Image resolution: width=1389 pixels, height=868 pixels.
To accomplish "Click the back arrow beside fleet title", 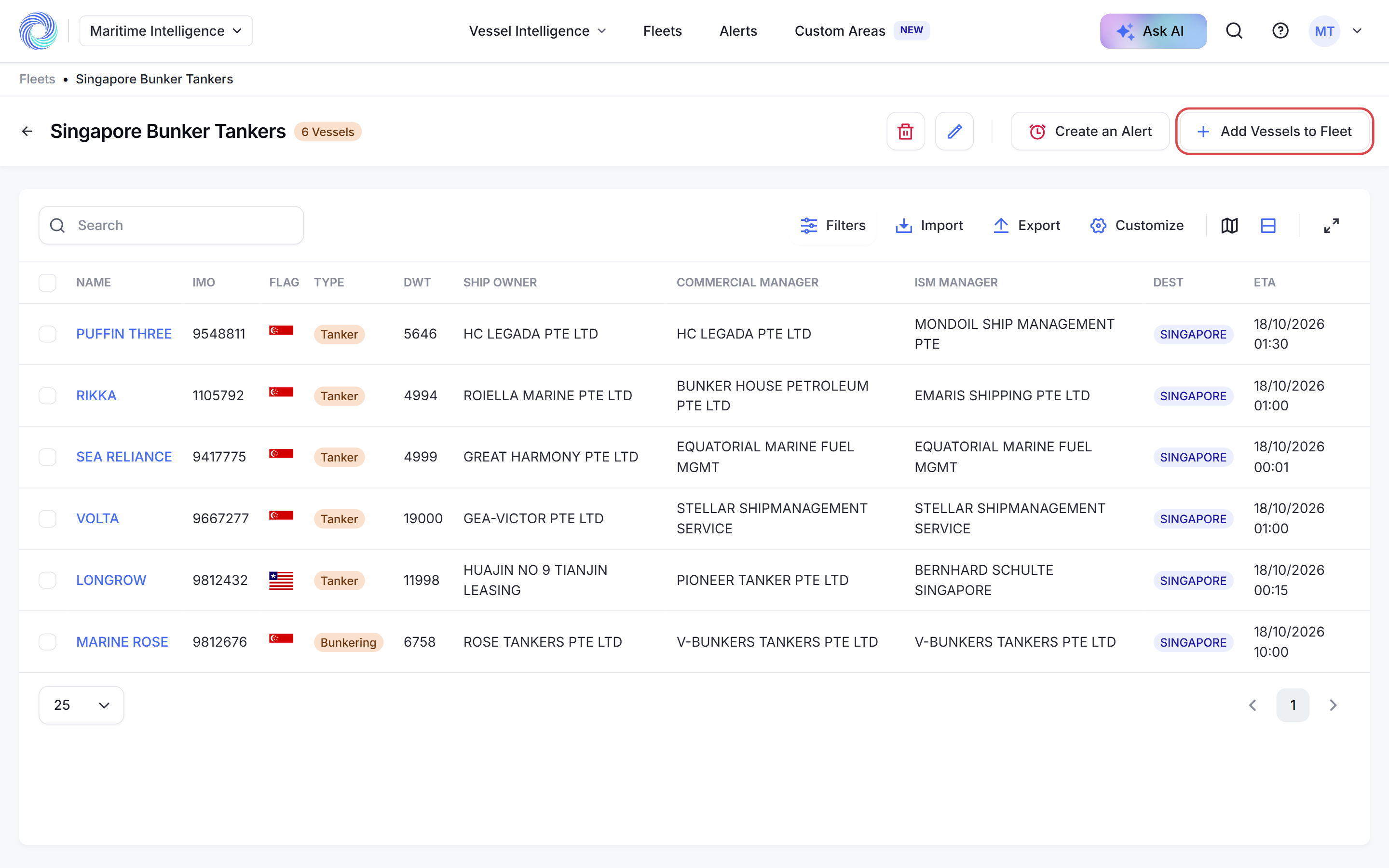I will point(27,132).
